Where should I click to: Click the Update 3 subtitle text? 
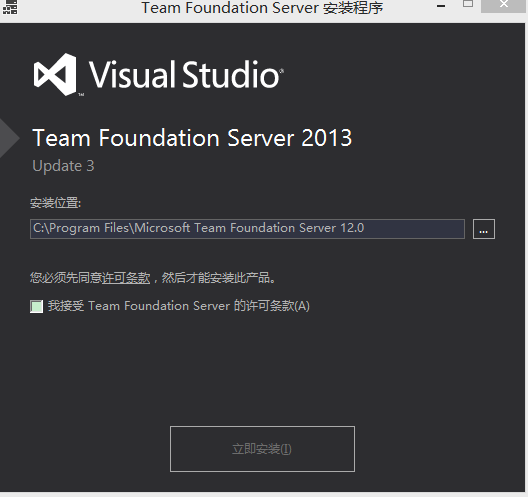(63, 166)
